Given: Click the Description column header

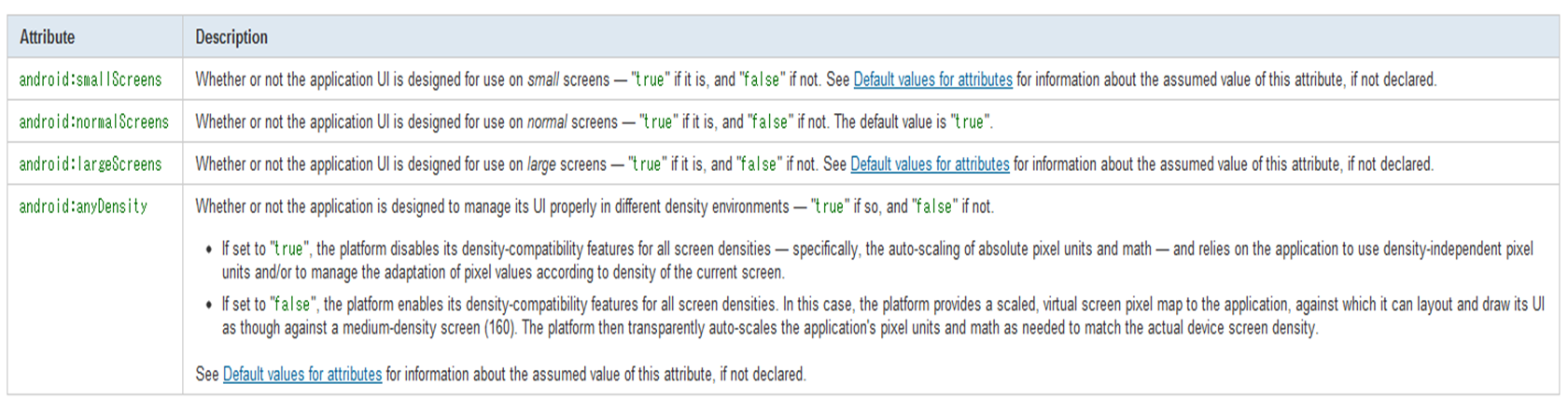Looking at the screenshot, I should coord(231,37).
